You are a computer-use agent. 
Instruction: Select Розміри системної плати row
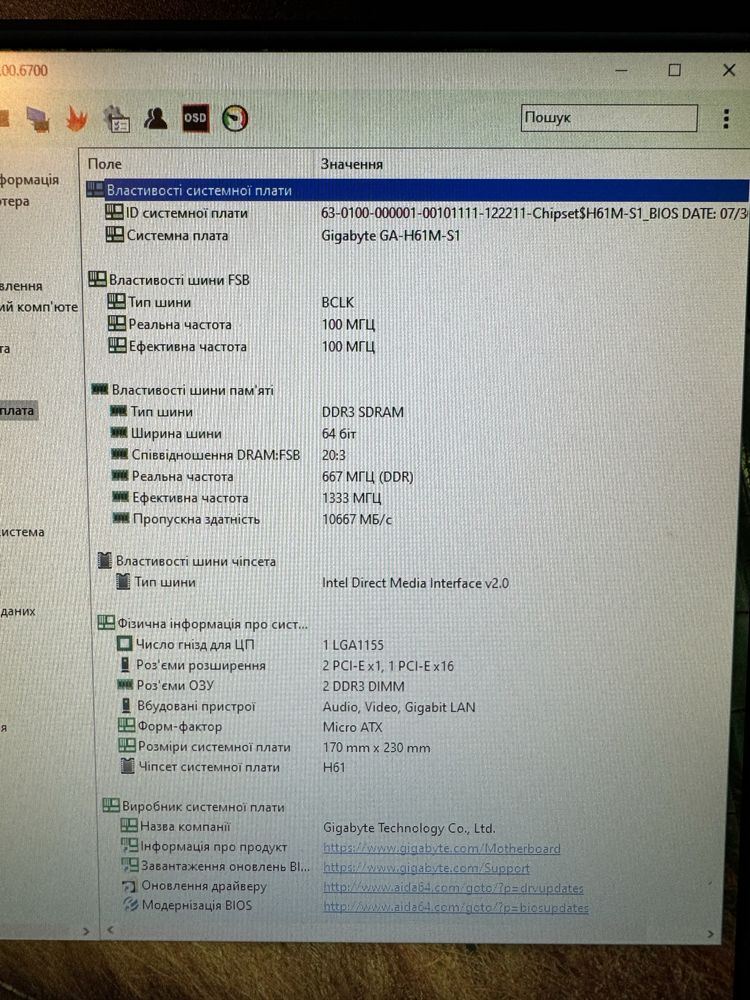[x=275, y=747]
